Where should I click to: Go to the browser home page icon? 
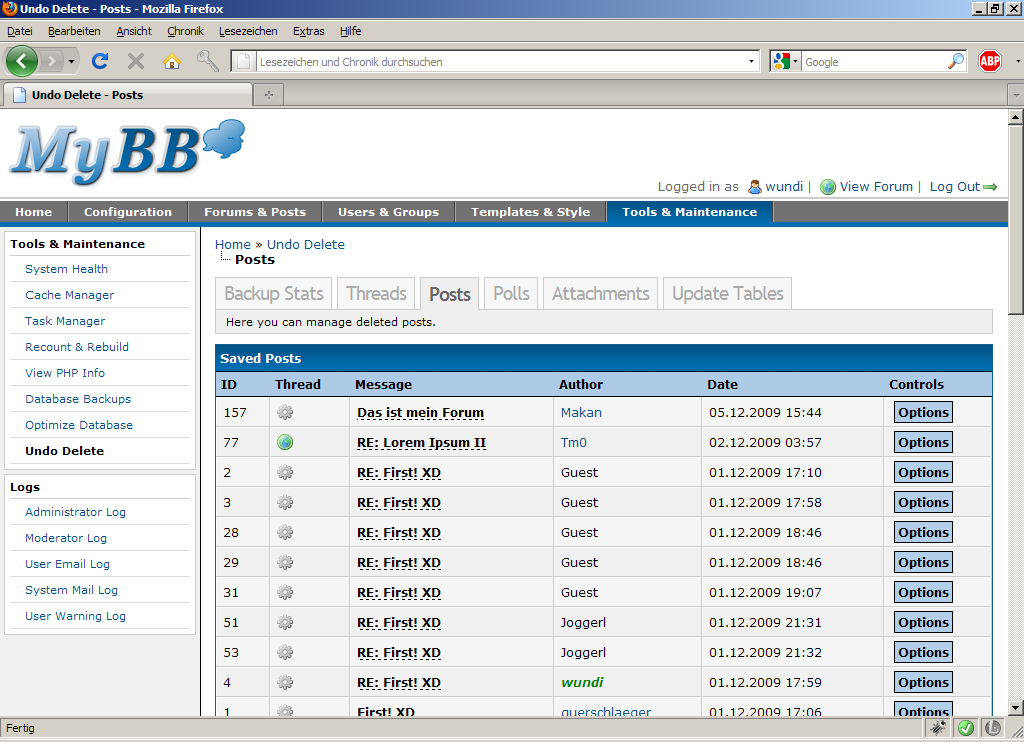pyautogui.click(x=172, y=61)
